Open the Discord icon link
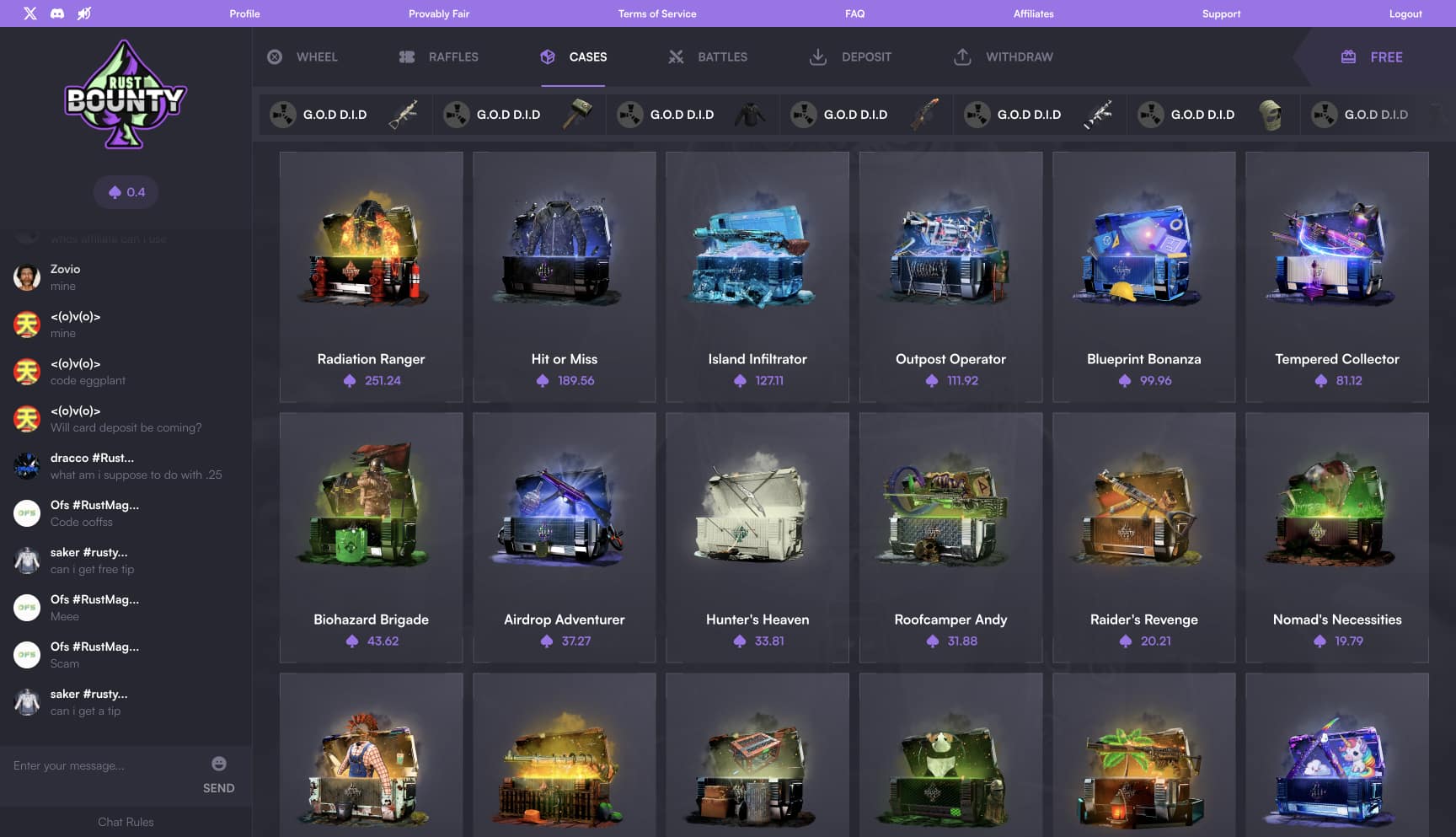Image resolution: width=1456 pixels, height=837 pixels. pos(57,13)
